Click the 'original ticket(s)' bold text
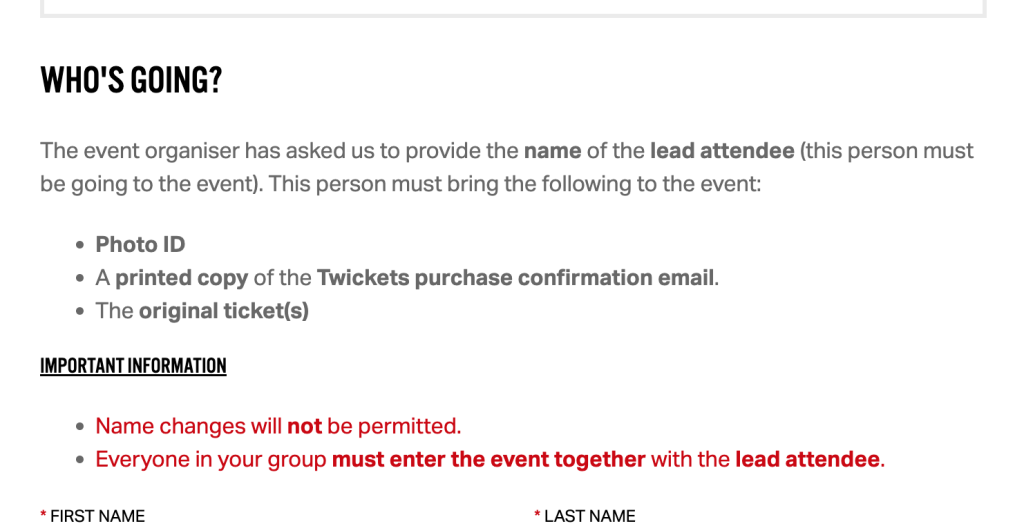 click(224, 311)
